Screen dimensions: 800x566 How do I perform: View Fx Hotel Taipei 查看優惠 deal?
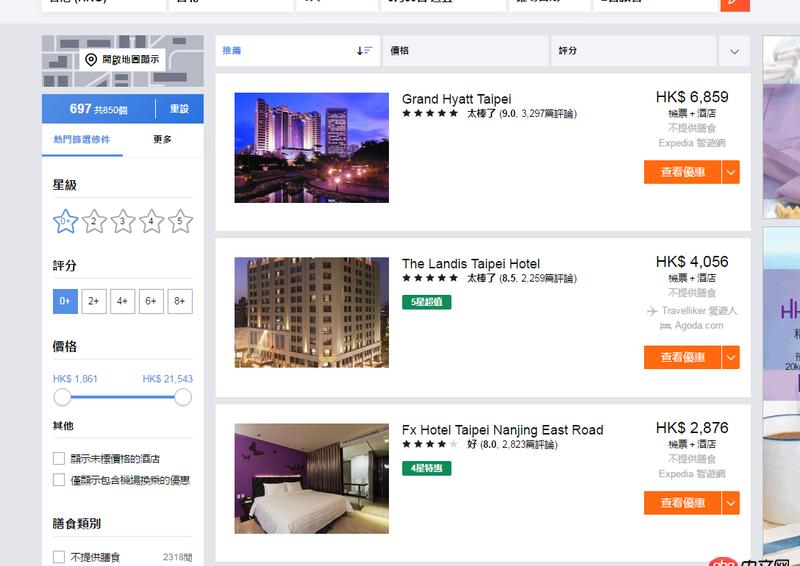point(682,503)
